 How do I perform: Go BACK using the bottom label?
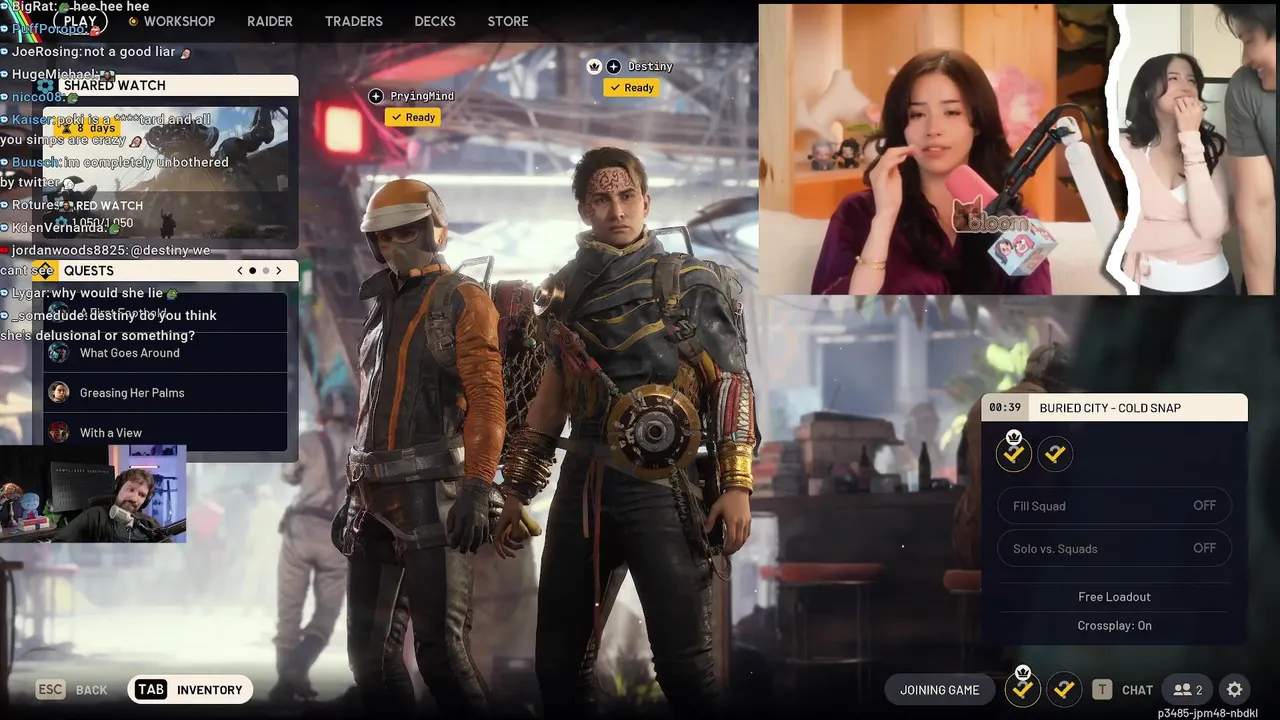(91, 690)
